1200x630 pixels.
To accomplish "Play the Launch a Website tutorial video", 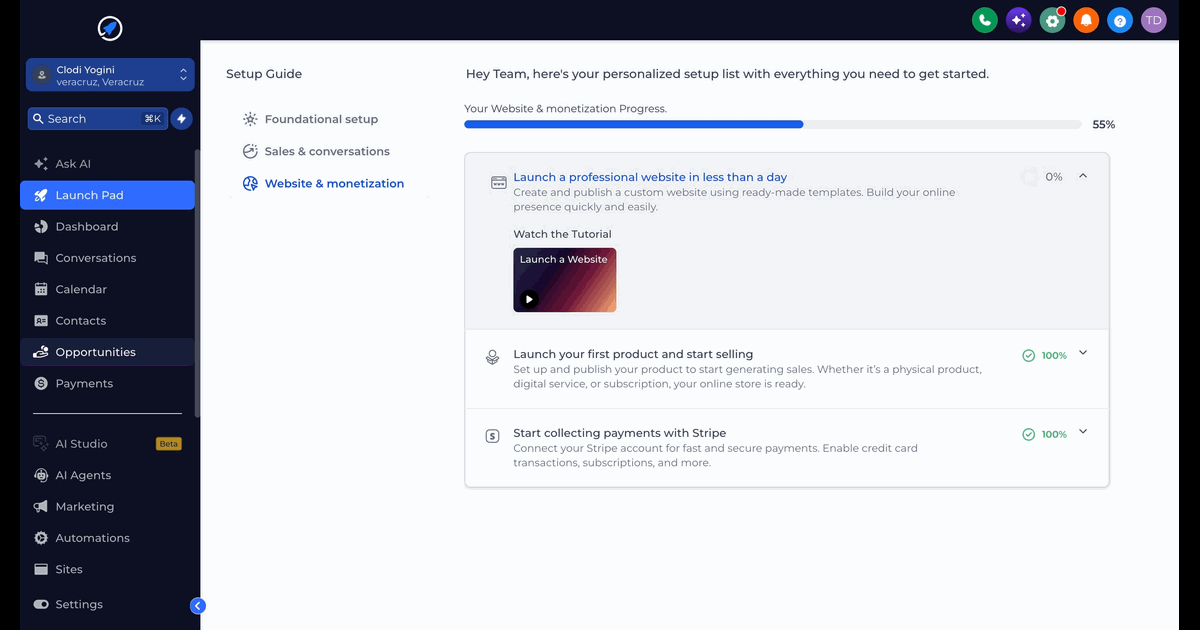I will pyautogui.click(x=529, y=298).
